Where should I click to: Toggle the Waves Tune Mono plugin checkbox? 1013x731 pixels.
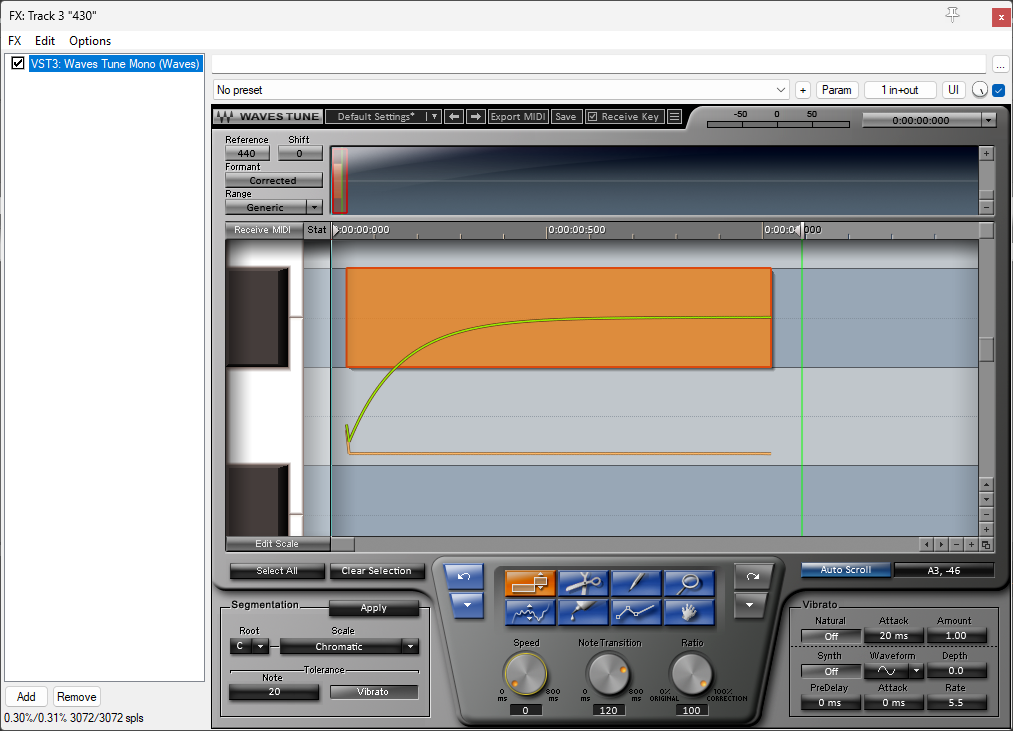(18, 63)
